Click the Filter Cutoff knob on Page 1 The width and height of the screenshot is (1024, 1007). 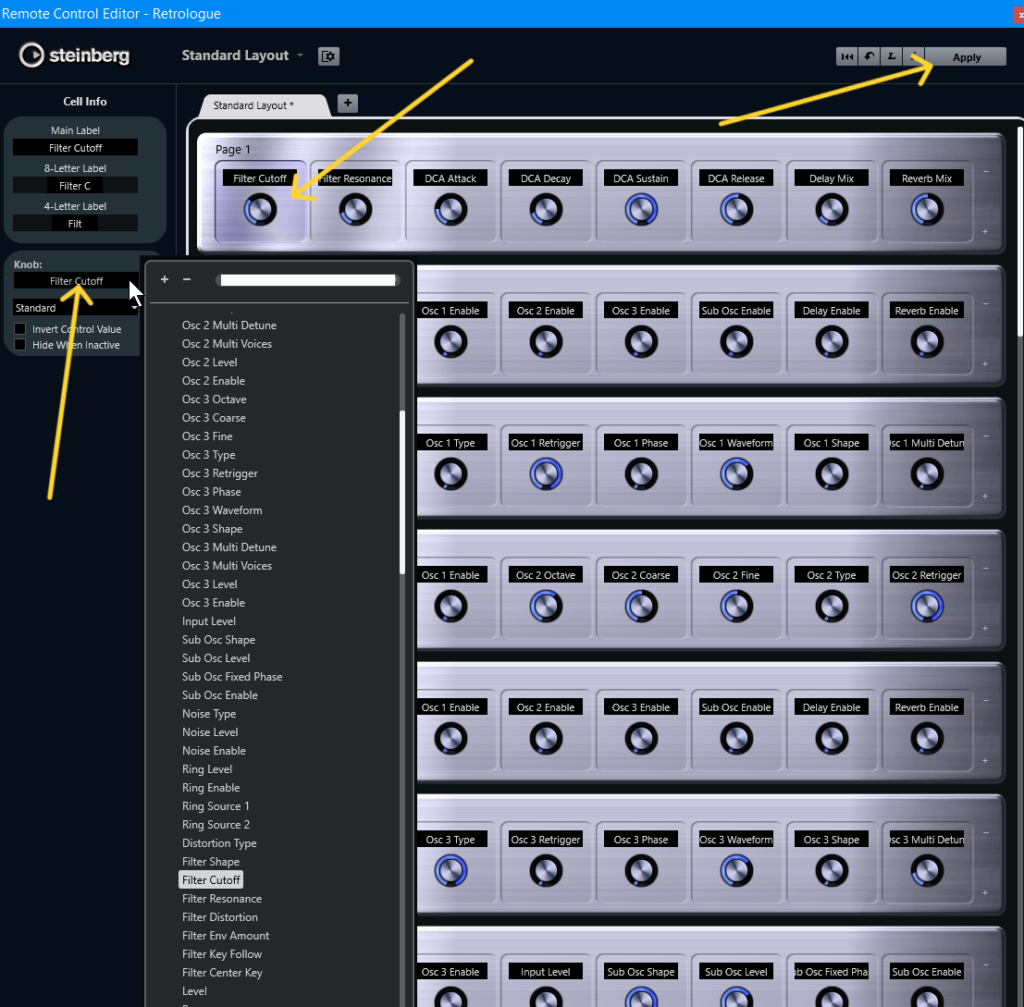click(x=260, y=210)
